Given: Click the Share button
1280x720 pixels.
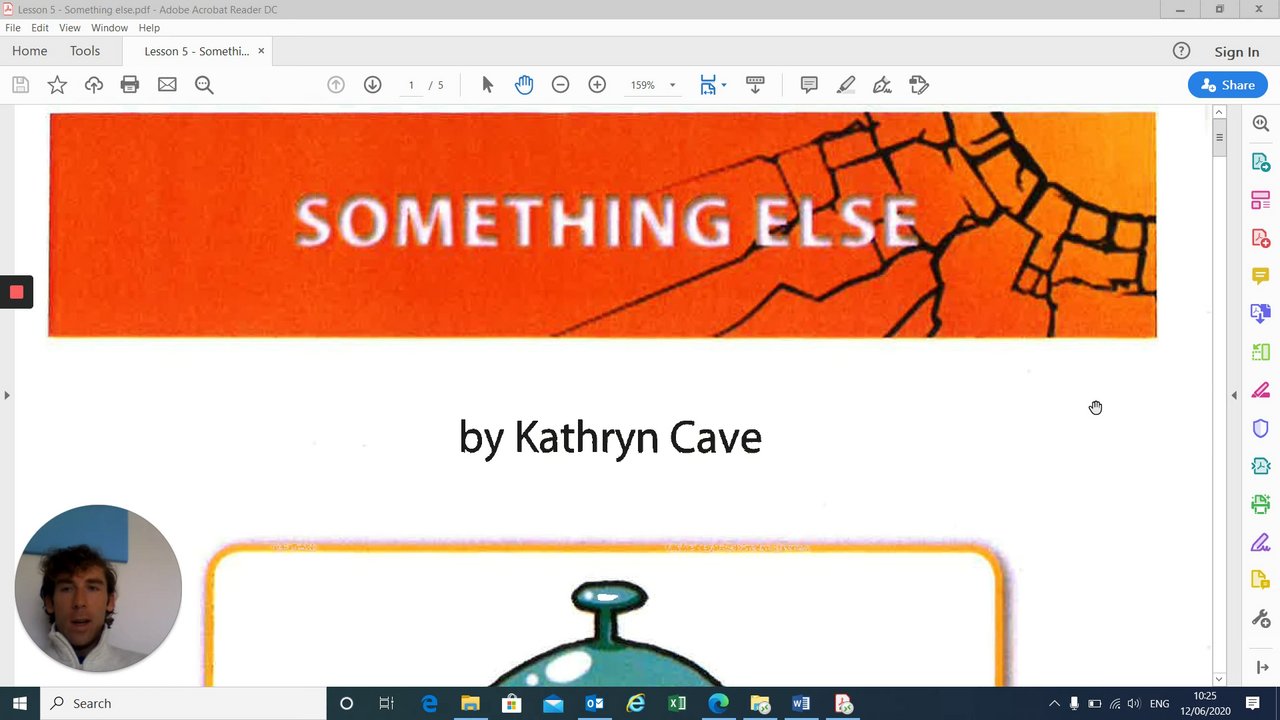Looking at the screenshot, I should [1228, 85].
